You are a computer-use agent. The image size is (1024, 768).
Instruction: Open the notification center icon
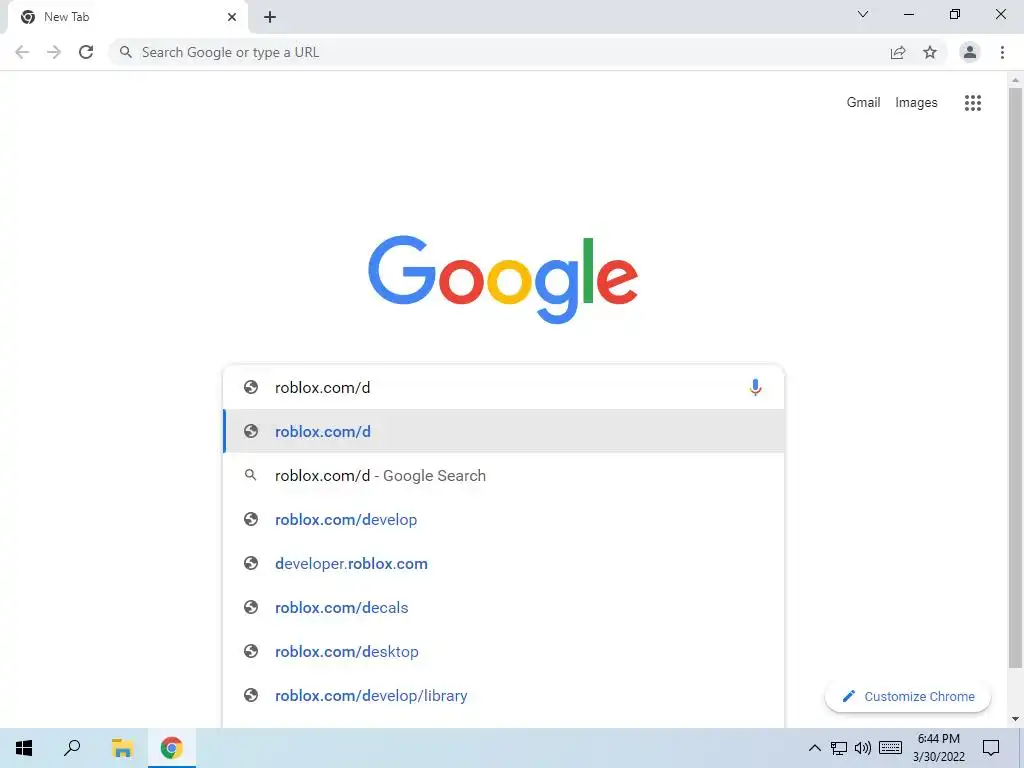click(x=991, y=748)
